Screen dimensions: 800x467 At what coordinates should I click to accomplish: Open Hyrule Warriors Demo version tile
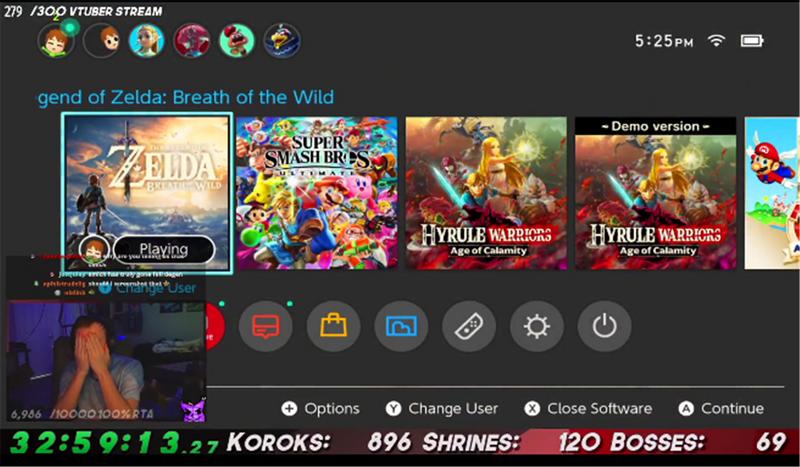pyautogui.click(x=656, y=193)
